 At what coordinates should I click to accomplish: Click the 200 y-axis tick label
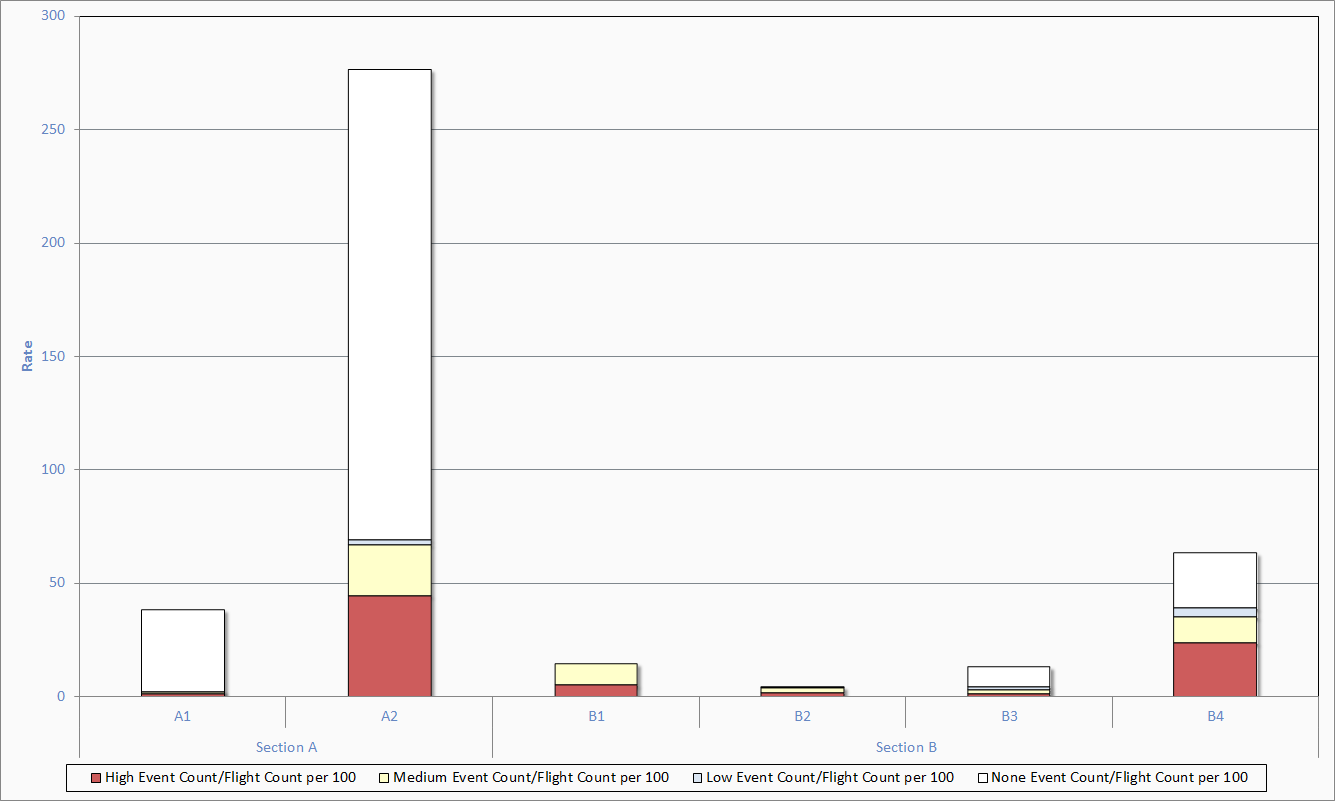(55, 243)
